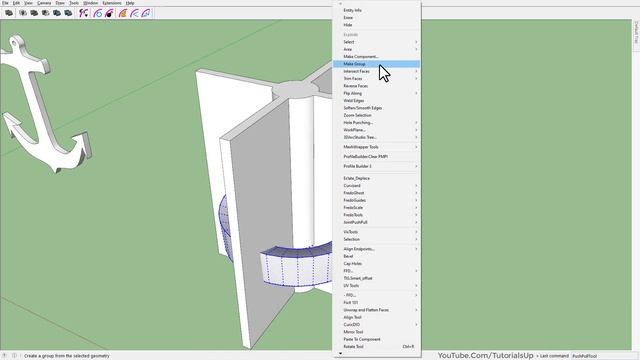This screenshot has width=640, height=360.
Task: Click the anchor model in the viewport
Action: click(45, 104)
